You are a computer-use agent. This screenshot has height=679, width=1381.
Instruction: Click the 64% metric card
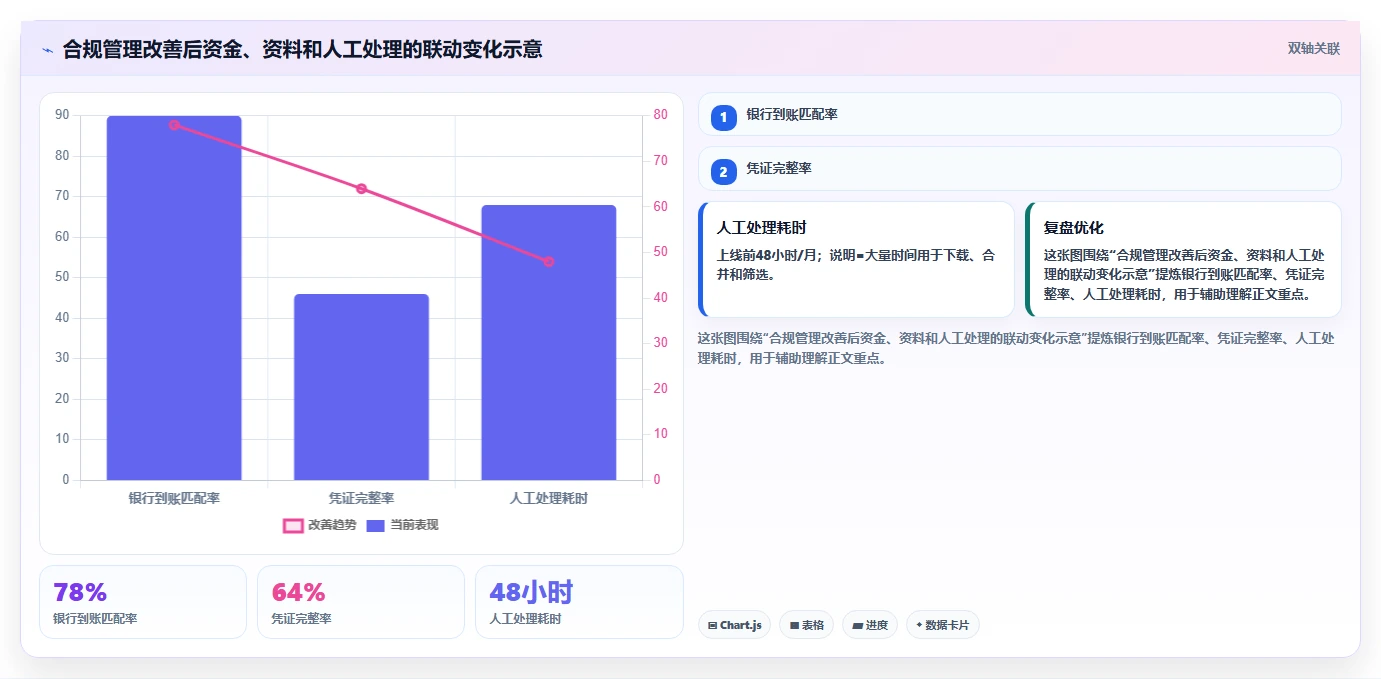point(361,601)
